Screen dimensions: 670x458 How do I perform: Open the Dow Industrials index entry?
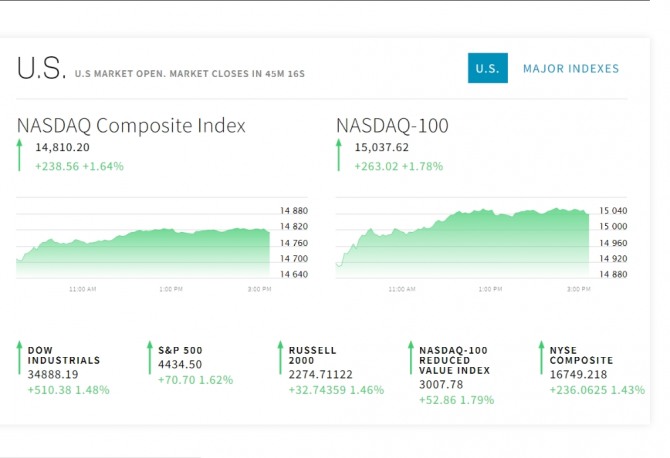pos(68,370)
